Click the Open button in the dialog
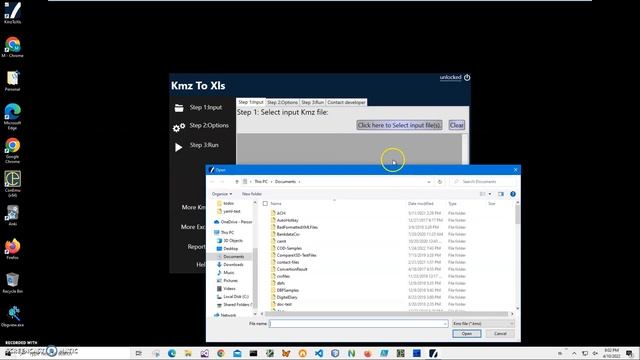Viewport: 640px width, 360px height. (467, 333)
